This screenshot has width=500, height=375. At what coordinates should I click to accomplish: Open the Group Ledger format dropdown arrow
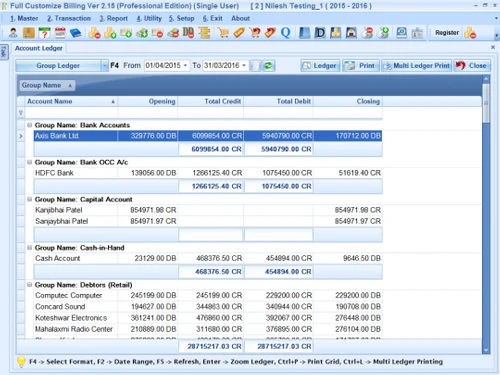[x=105, y=66]
